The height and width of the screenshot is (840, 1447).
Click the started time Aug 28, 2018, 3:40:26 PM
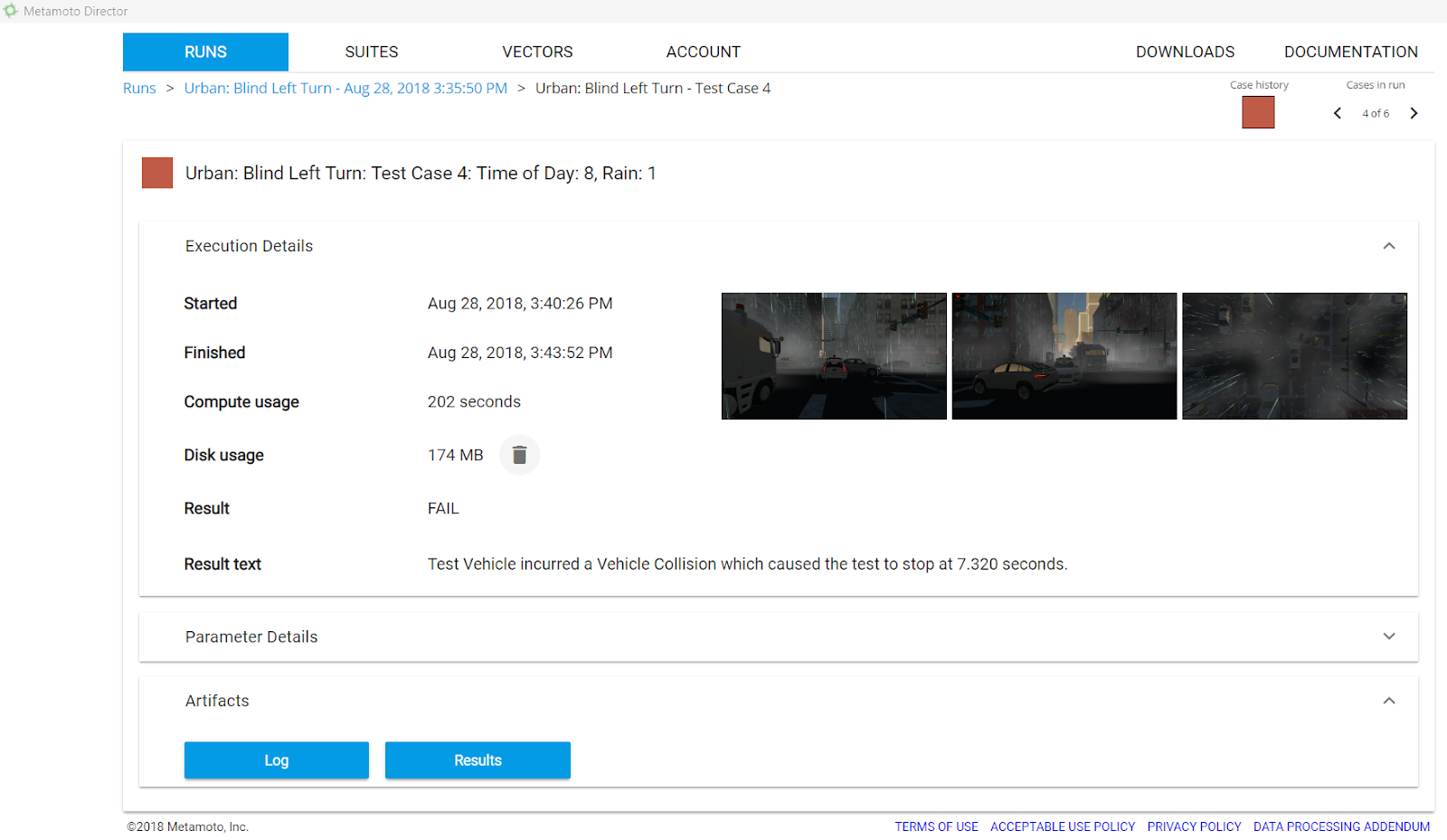coord(520,304)
